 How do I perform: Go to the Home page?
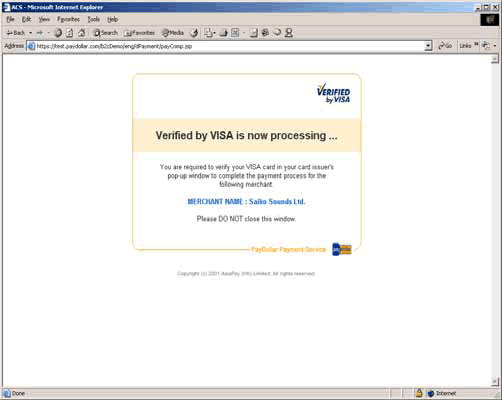(x=81, y=33)
